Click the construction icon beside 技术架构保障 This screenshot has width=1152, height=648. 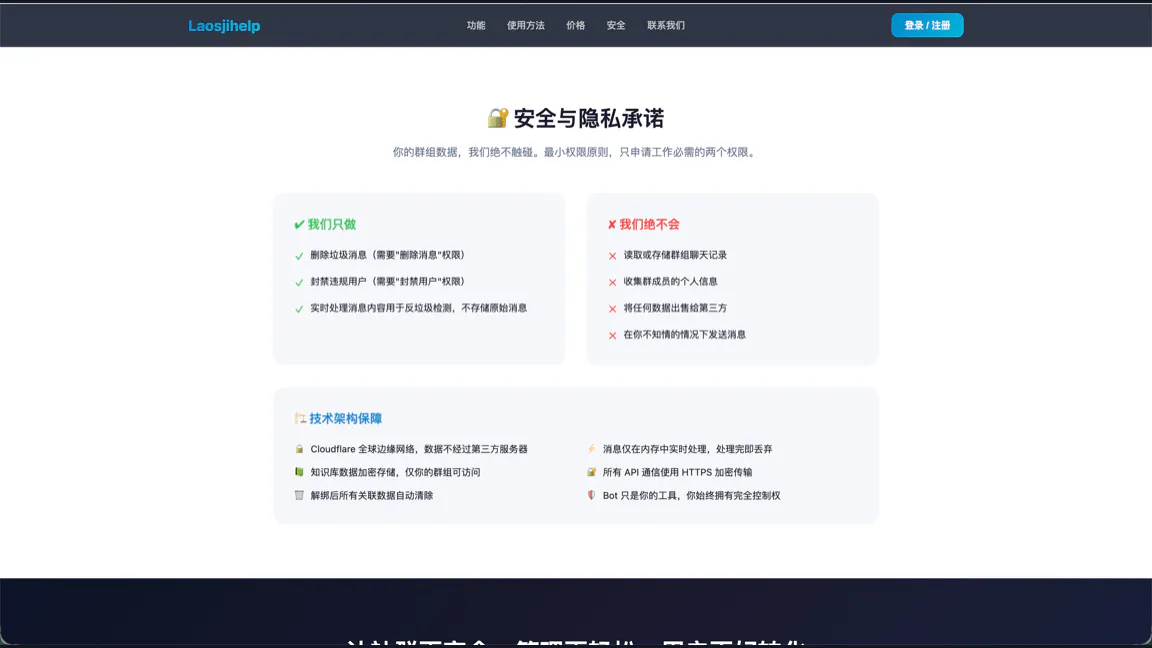pos(300,418)
